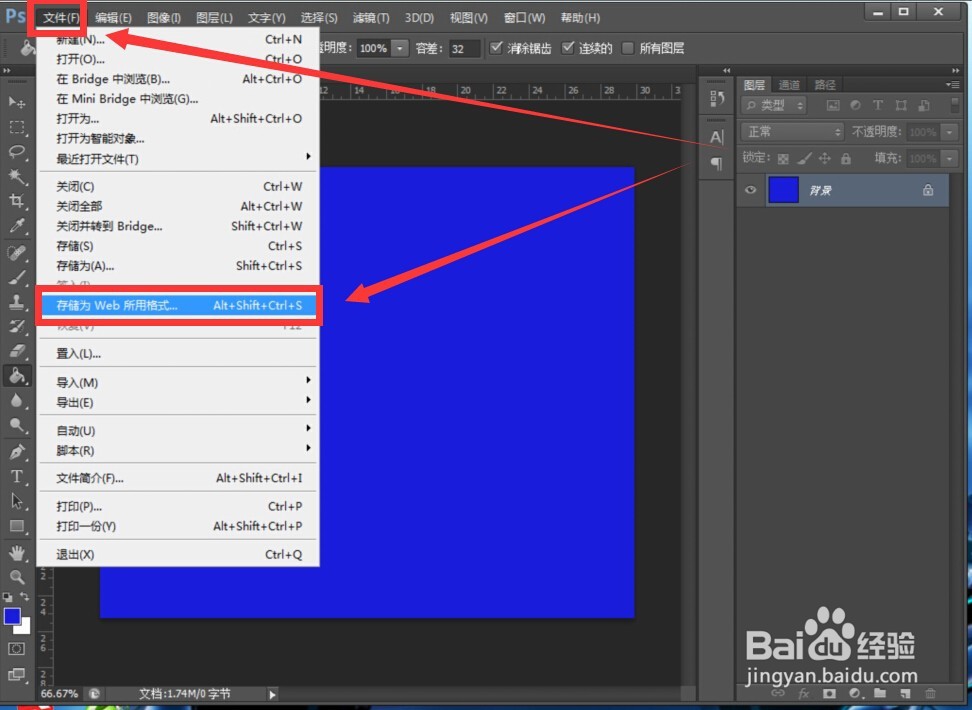
Task: Select the Rectangular Marquee tool
Action: point(17,127)
